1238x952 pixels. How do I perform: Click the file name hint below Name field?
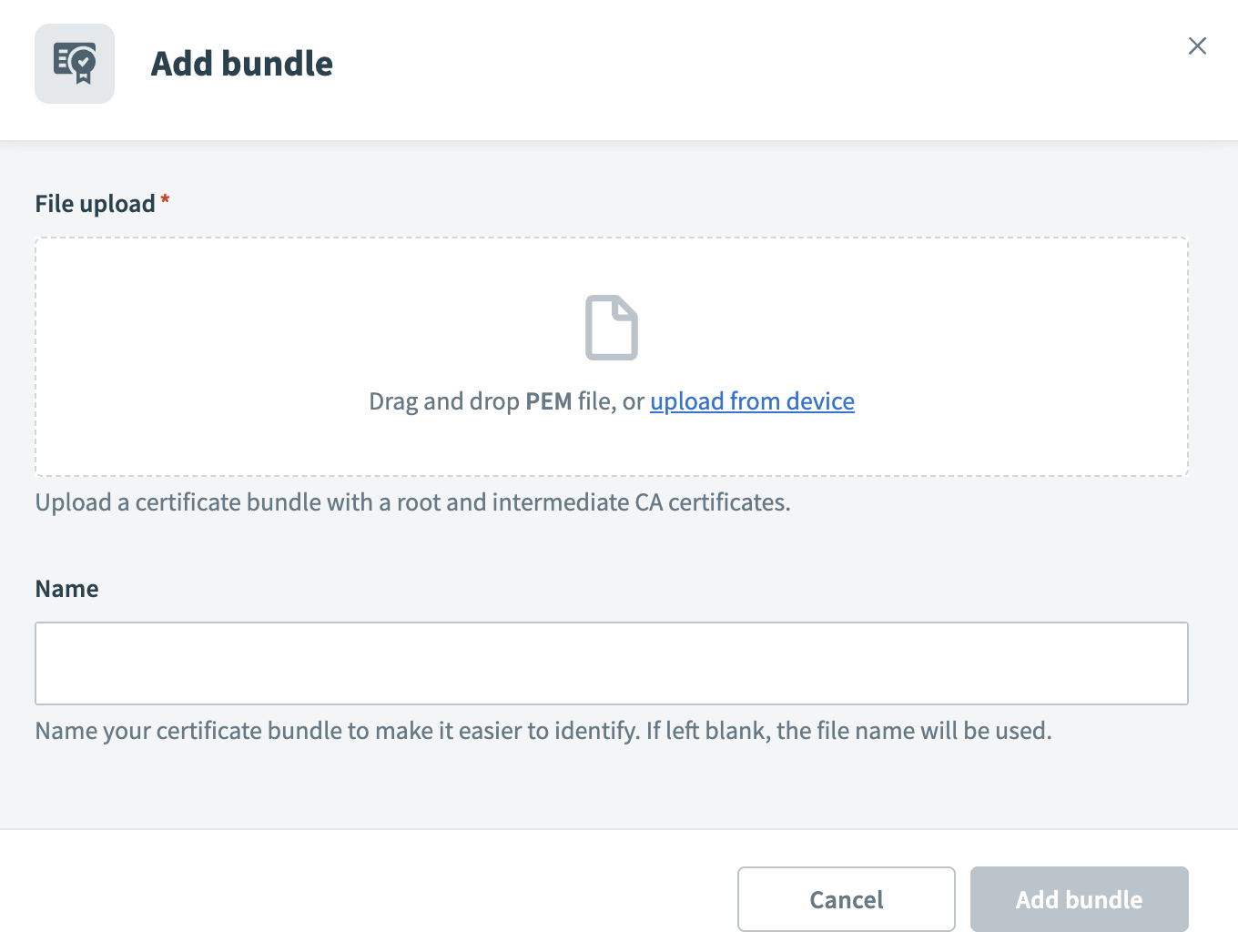click(x=543, y=730)
